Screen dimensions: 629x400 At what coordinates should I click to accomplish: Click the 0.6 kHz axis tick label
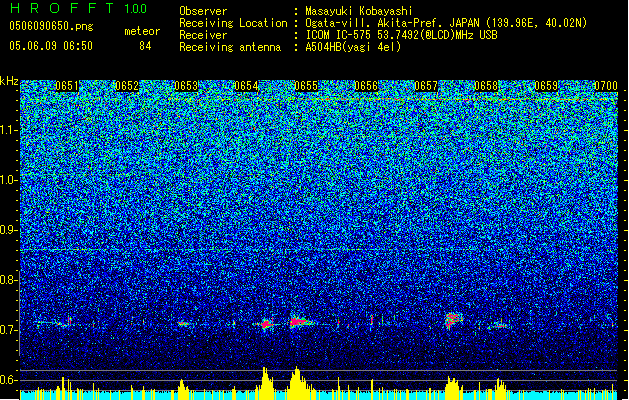point(9,380)
